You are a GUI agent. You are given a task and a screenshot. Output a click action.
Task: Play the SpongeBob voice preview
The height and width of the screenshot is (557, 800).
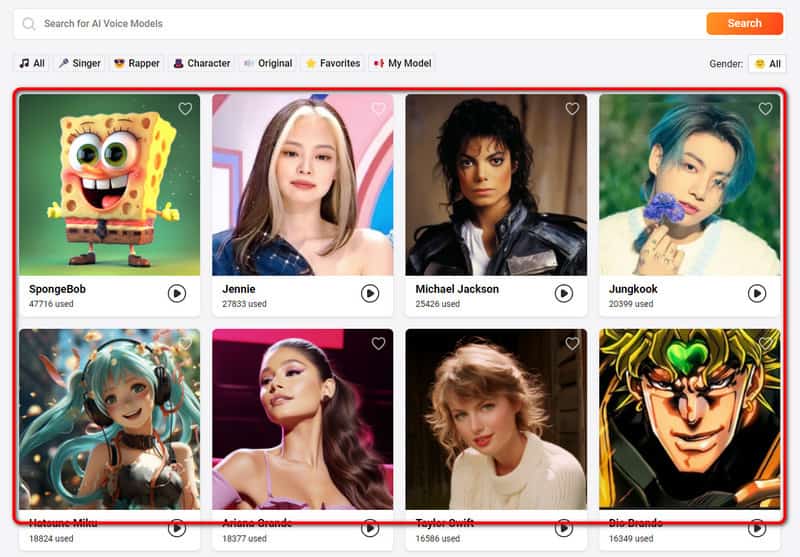pos(177,293)
